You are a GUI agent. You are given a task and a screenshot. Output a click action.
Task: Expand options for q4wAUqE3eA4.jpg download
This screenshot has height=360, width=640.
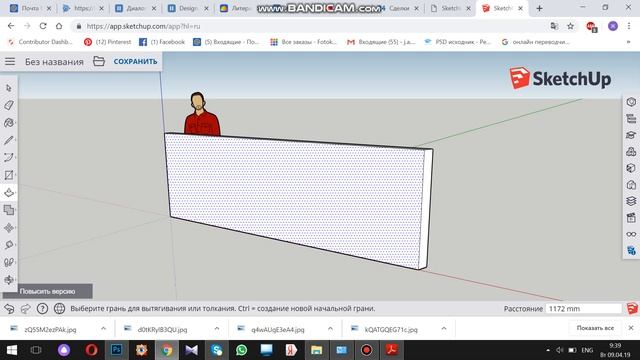330,329
